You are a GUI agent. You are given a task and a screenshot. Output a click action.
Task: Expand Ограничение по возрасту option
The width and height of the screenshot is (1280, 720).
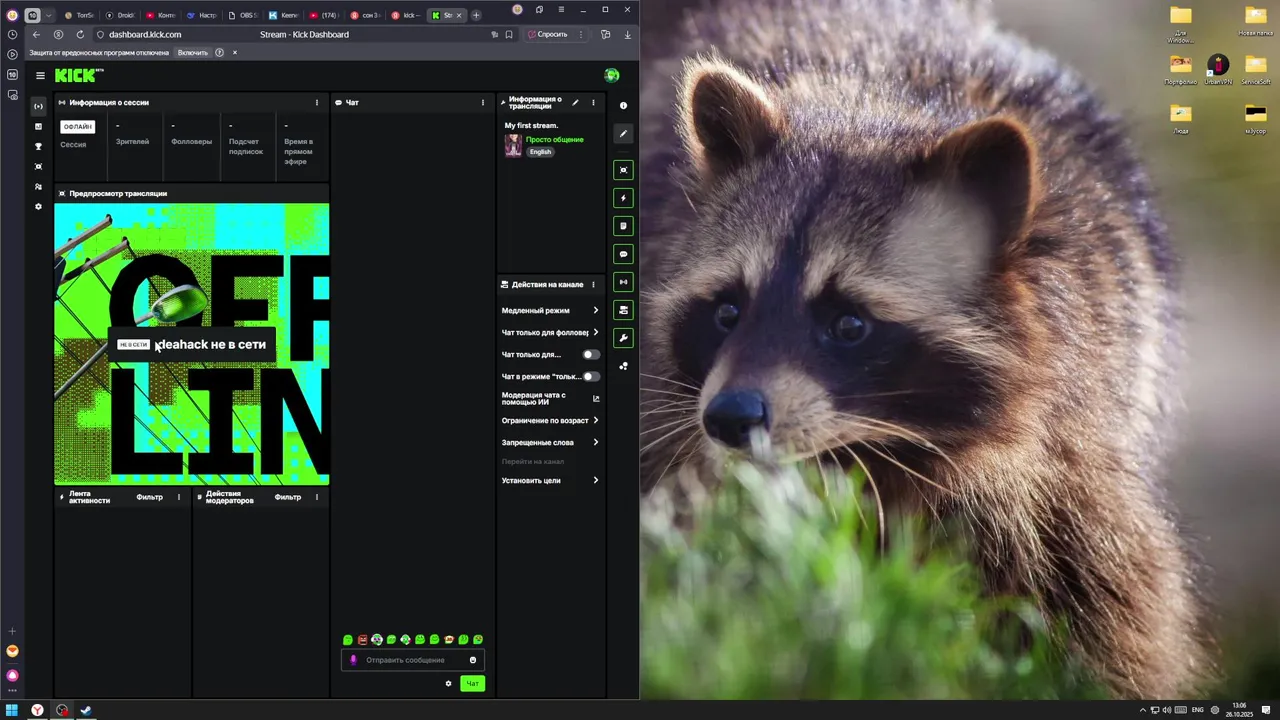(550, 420)
